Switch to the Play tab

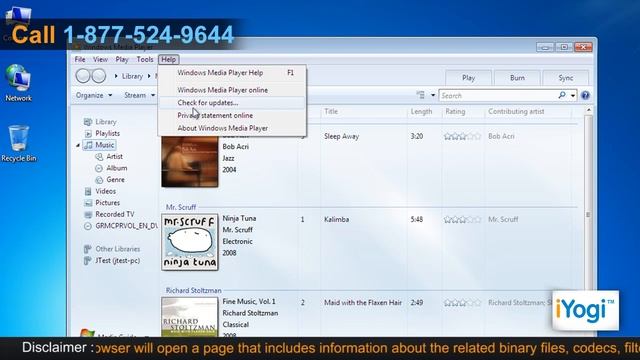tap(468, 78)
